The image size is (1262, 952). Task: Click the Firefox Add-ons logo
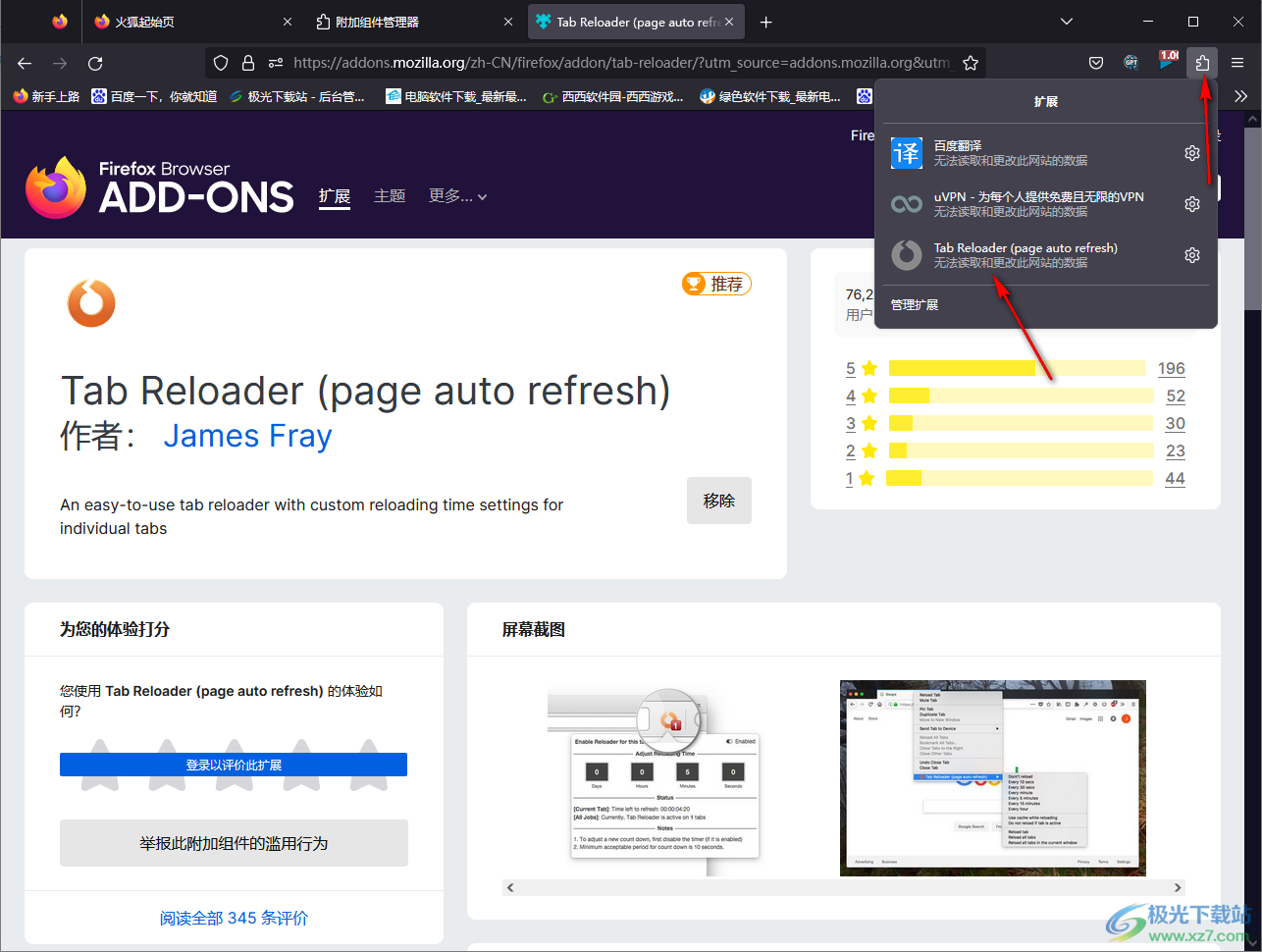coord(160,187)
